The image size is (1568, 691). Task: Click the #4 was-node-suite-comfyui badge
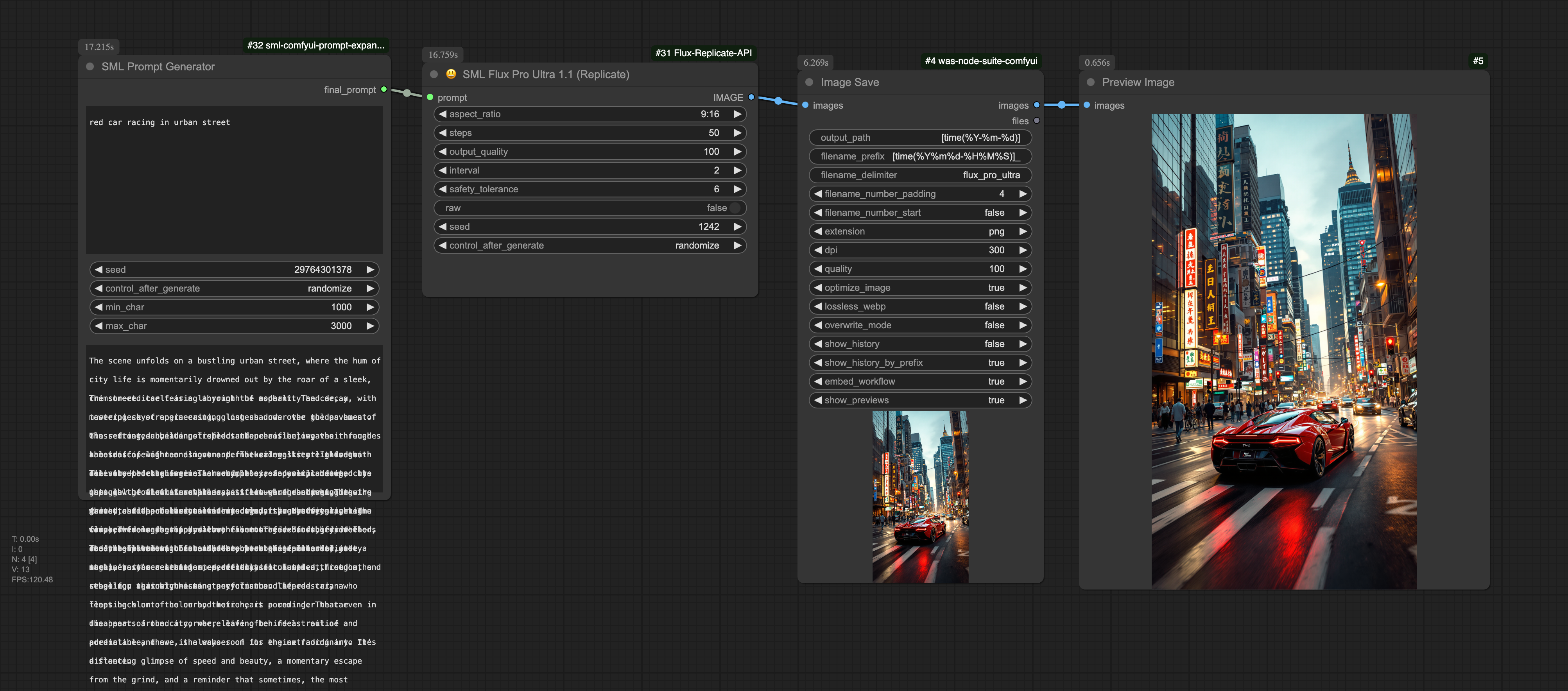point(980,61)
